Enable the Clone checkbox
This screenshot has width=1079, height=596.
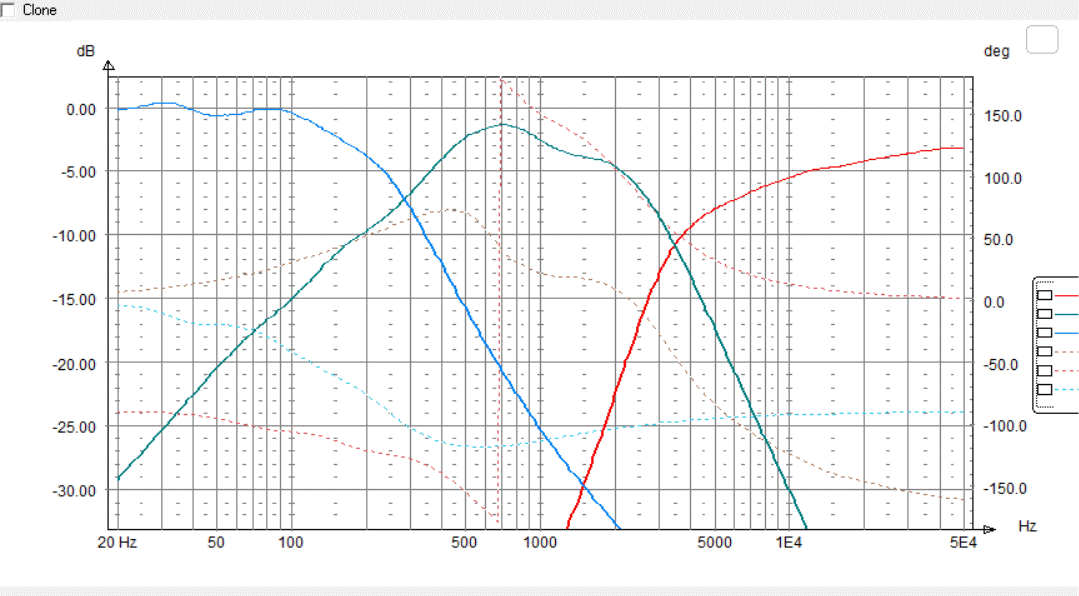[x=7, y=10]
